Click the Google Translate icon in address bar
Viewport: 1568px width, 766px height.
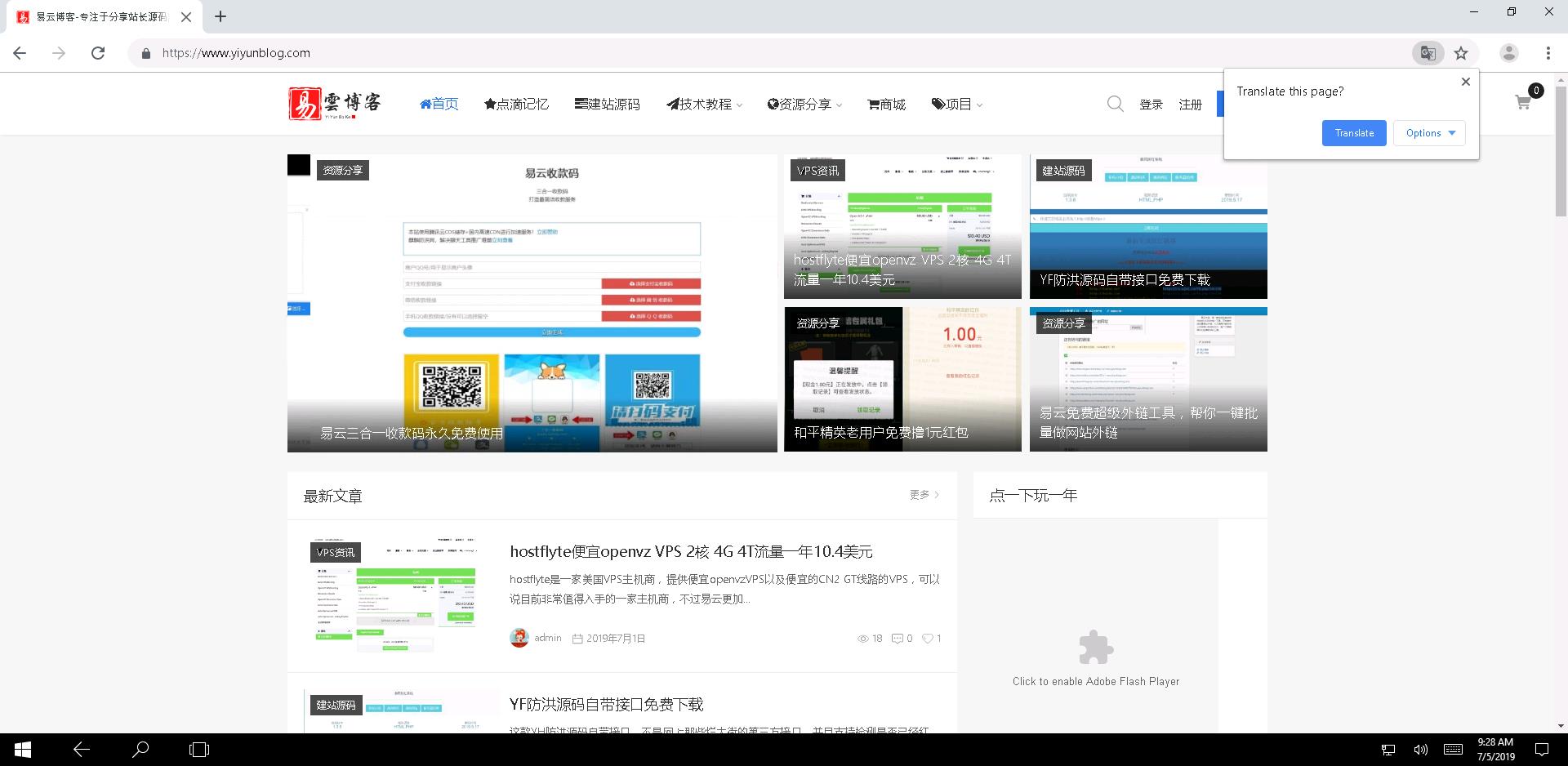tap(1428, 53)
